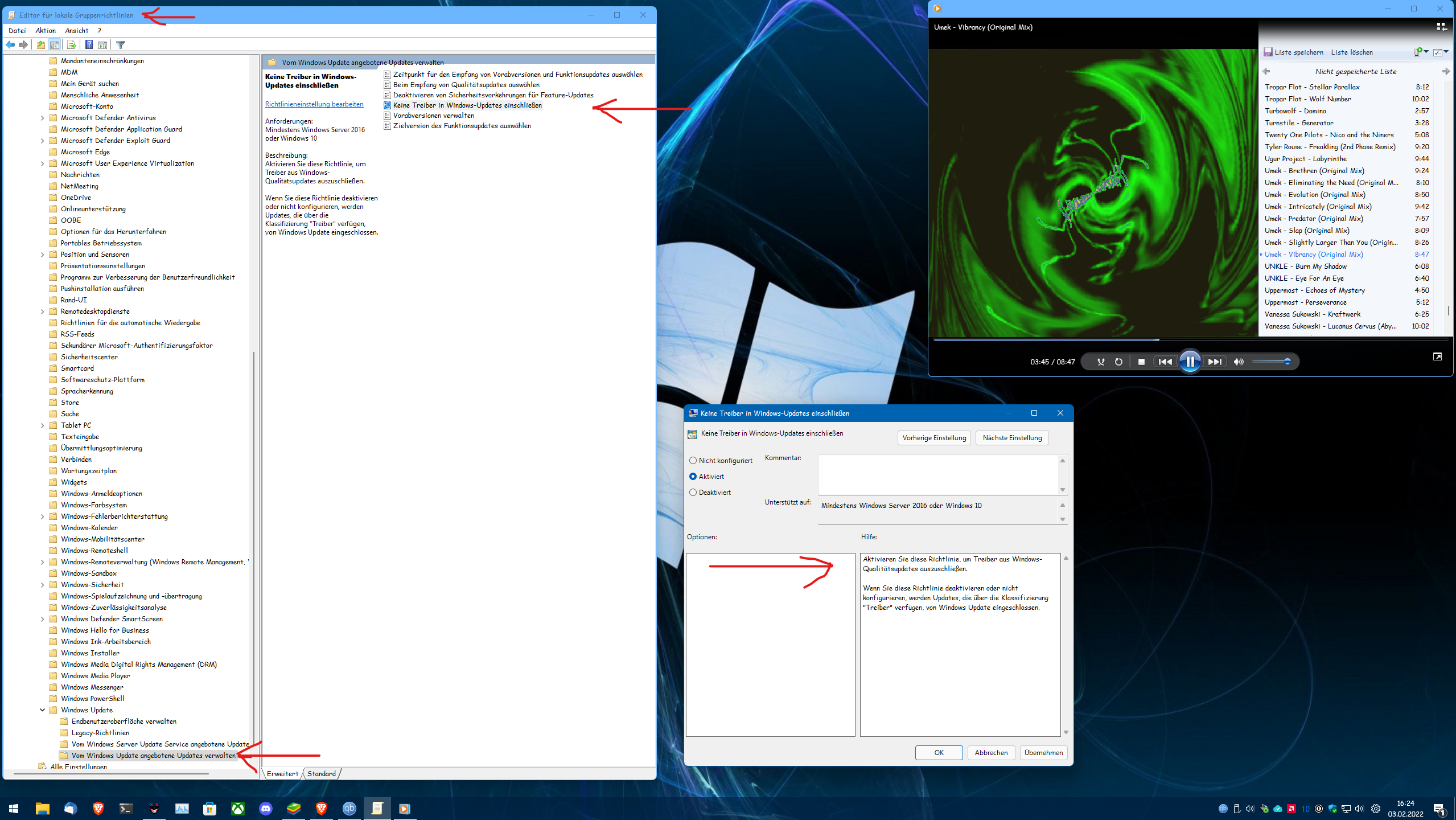Collapse the Windows Update tree node

[43, 710]
